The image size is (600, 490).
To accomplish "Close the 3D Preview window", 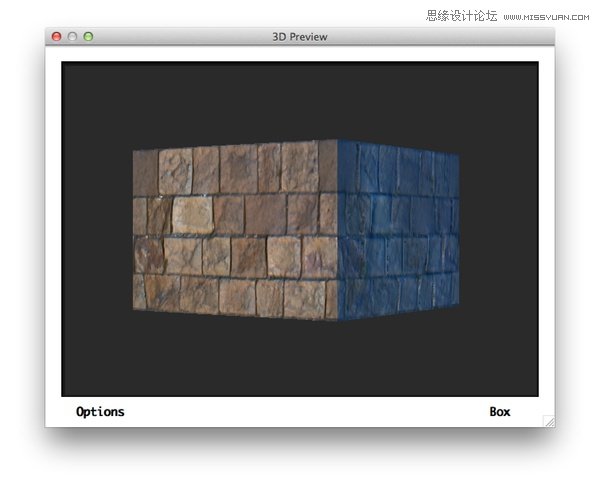I will pos(56,36).
